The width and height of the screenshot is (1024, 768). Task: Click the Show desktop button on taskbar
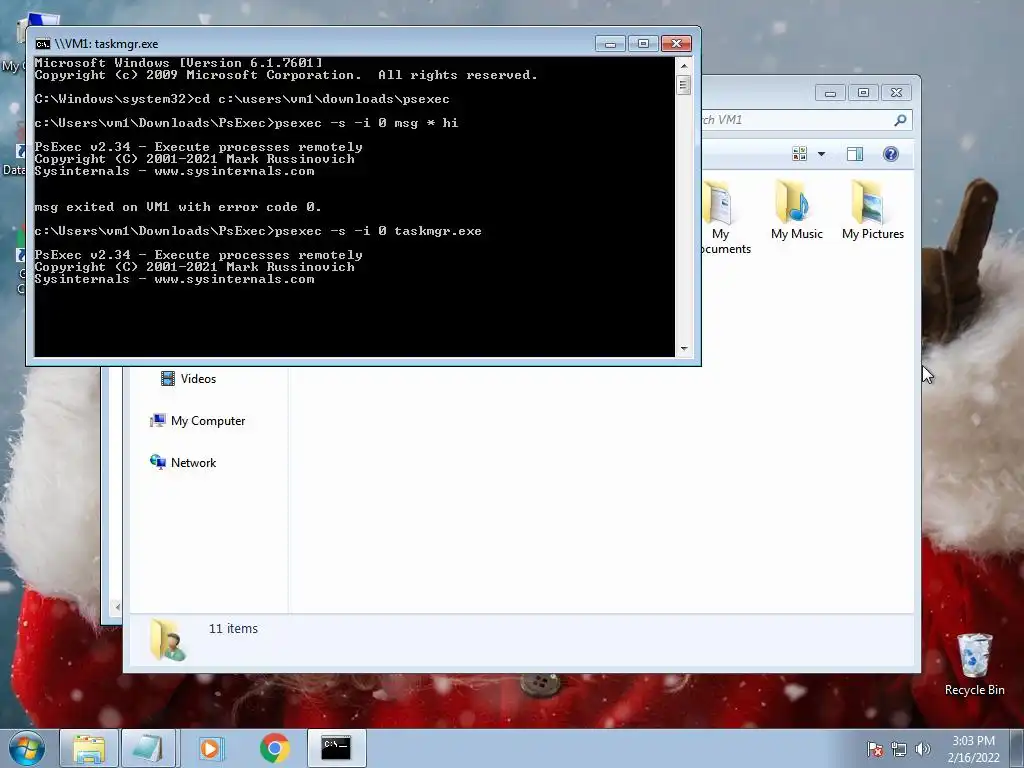coord(1017,748)
